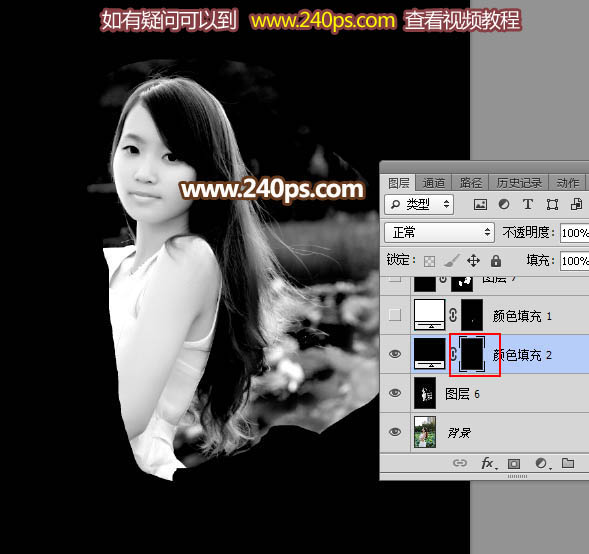589x554 pixels.
Task: Click the 不透明度 percentage field
Action: pos(575,233)
